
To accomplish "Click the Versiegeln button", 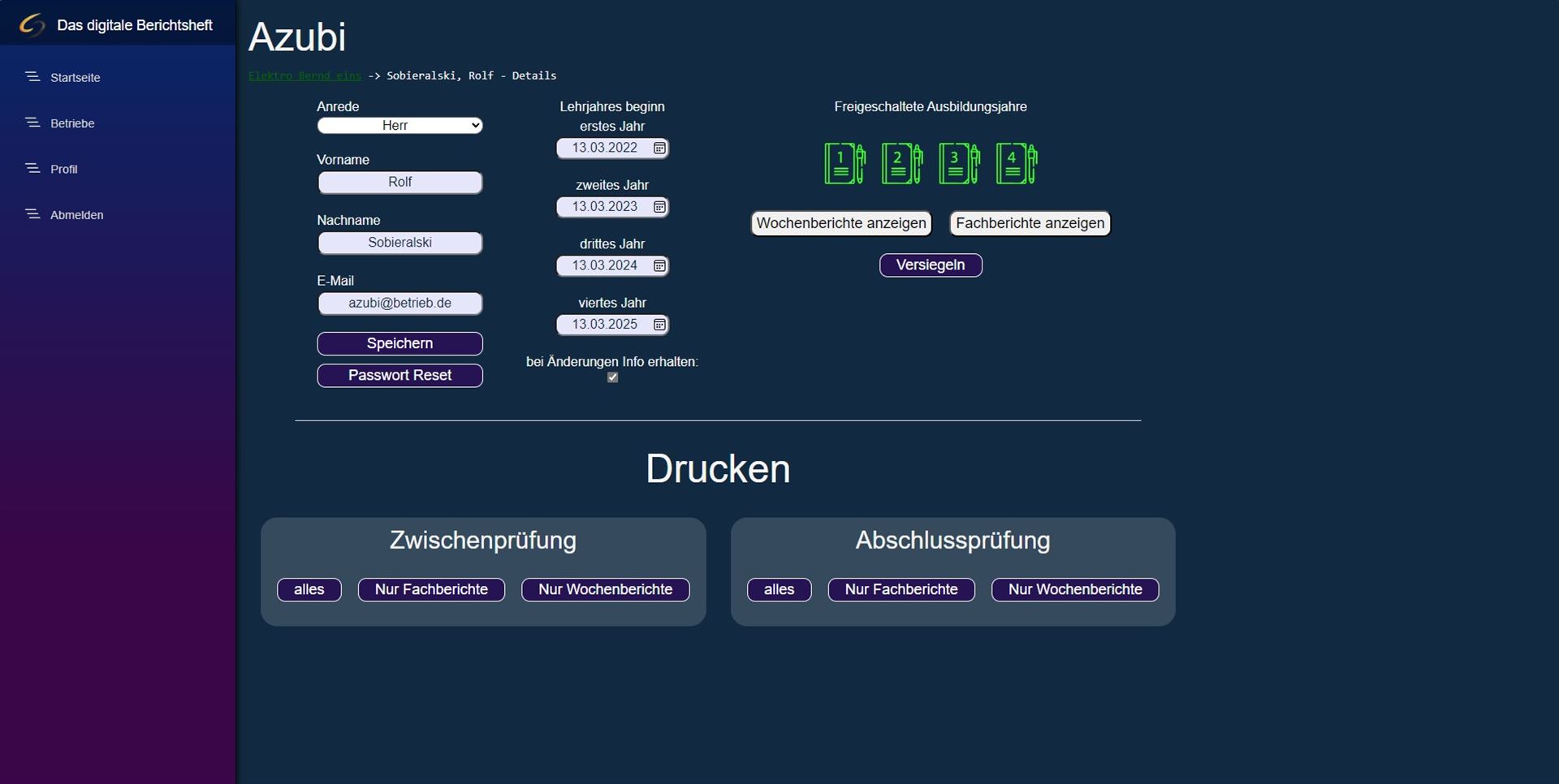I will click(931, 265).
